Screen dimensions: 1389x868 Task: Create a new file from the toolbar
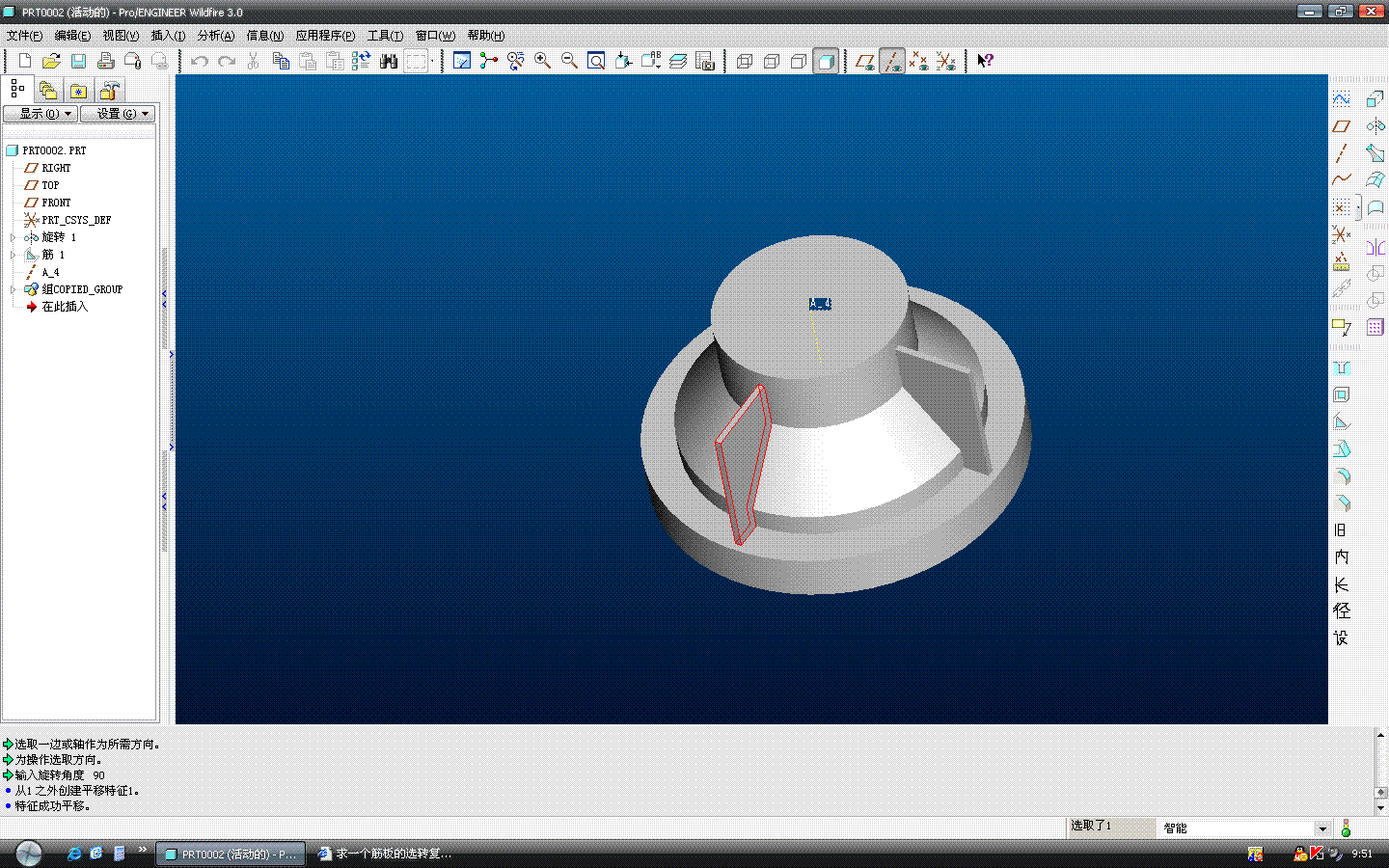click(24, 61)
